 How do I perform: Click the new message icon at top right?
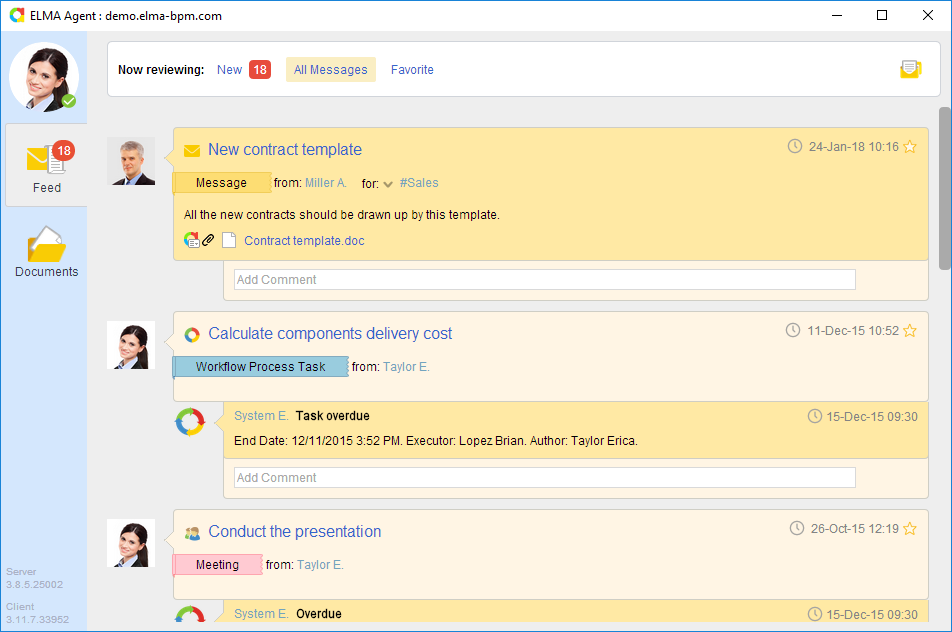click(909, 69)
